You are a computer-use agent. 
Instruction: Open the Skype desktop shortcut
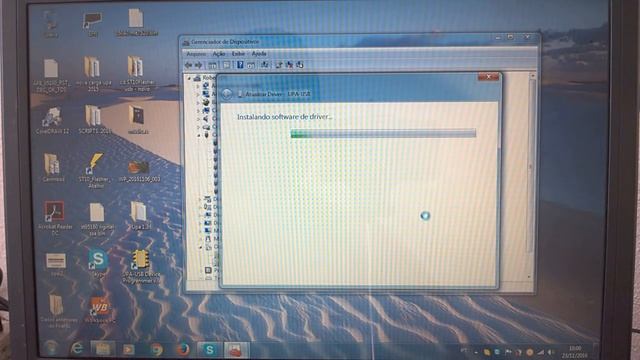pyautogui.click(x=98, y=263)
